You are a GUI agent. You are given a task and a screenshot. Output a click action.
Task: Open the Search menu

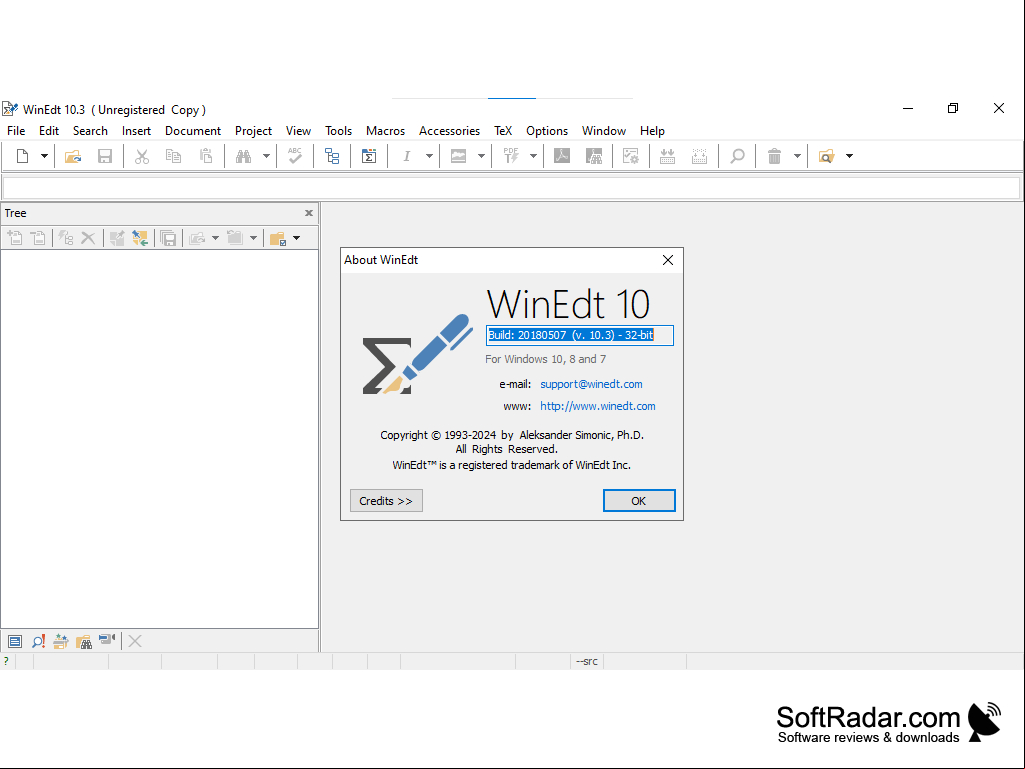[x=90, y=131]
